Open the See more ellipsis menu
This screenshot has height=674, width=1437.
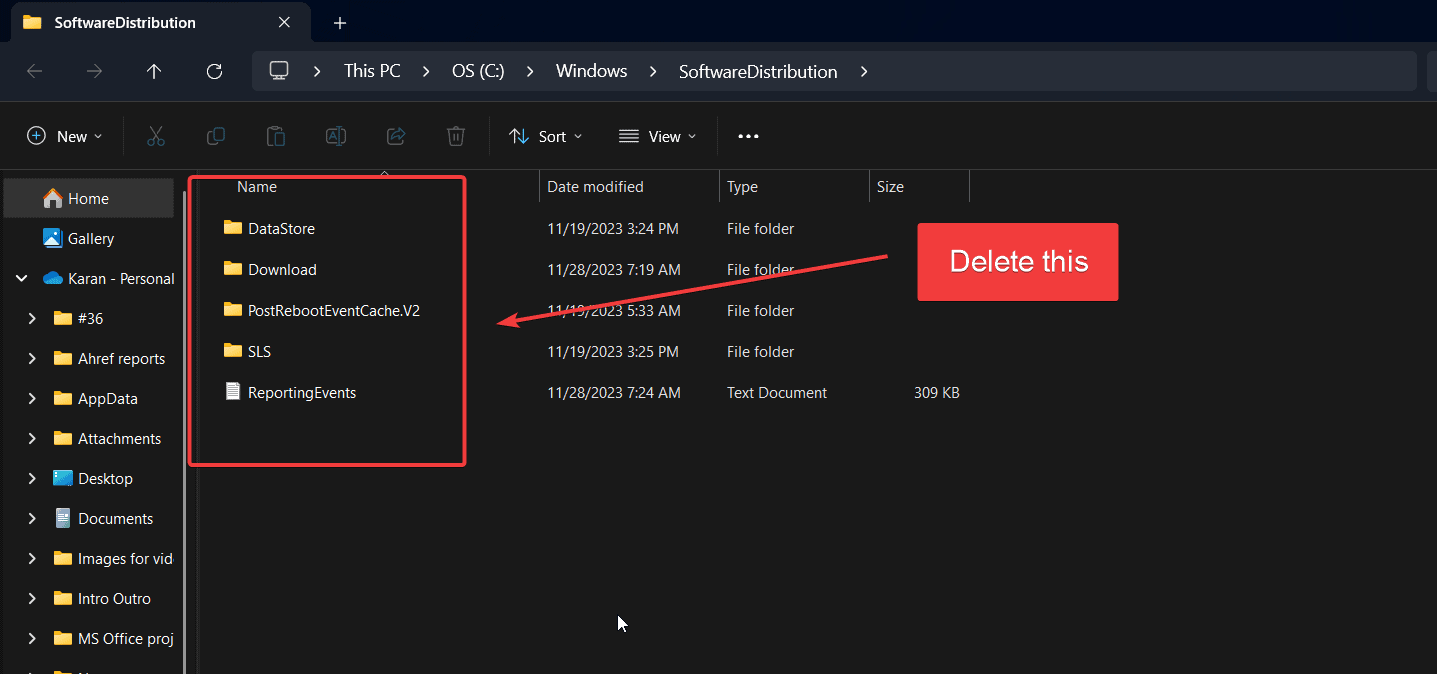(748, 136)
